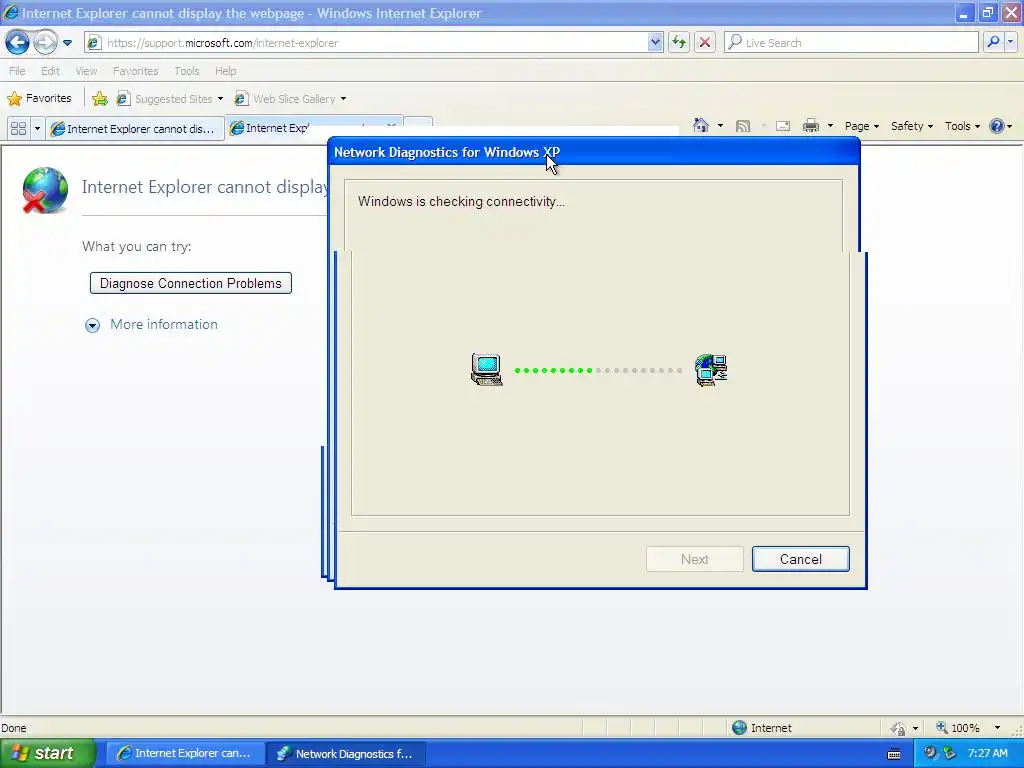Click the globe error icon
The height and width of the screenshot is (768, 1024).
click(44, 190)
